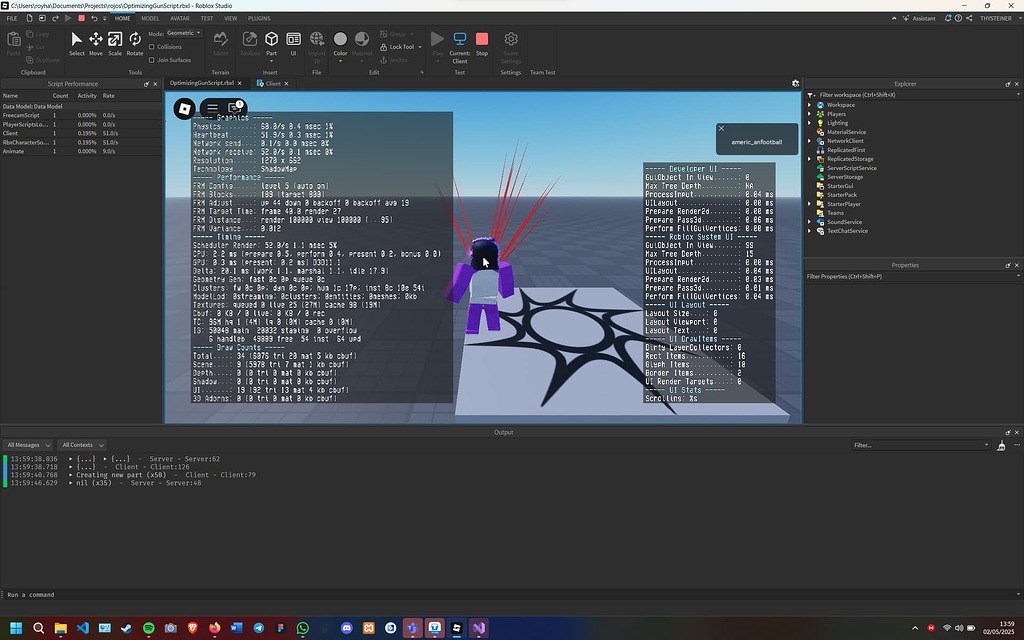The height and width of the screenshot is (640, 1024).
Task: Select the Move tool in ribbon
Action: (96, 40)
